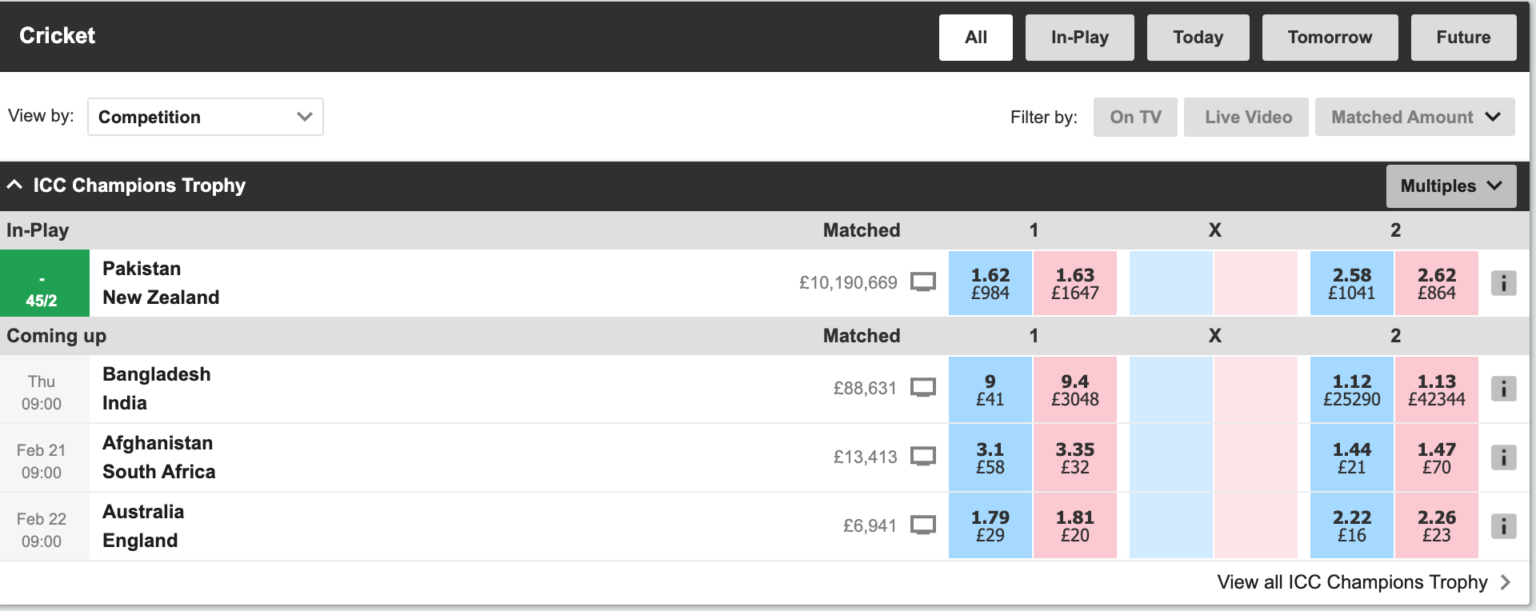The height and width of the screenshot is (611, 1536).
Task: Click the TV icon next to Pakistan match
Action: pos(923,283)
